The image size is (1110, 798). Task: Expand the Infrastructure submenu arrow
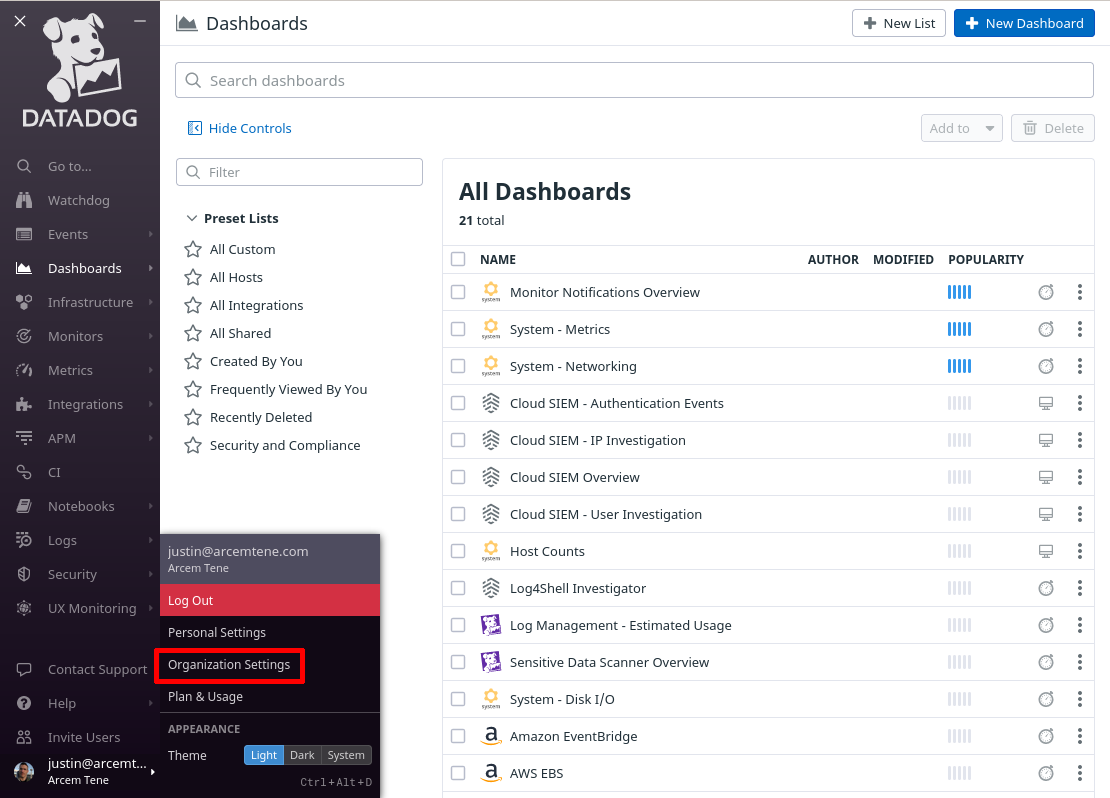[x=151, y=302]
